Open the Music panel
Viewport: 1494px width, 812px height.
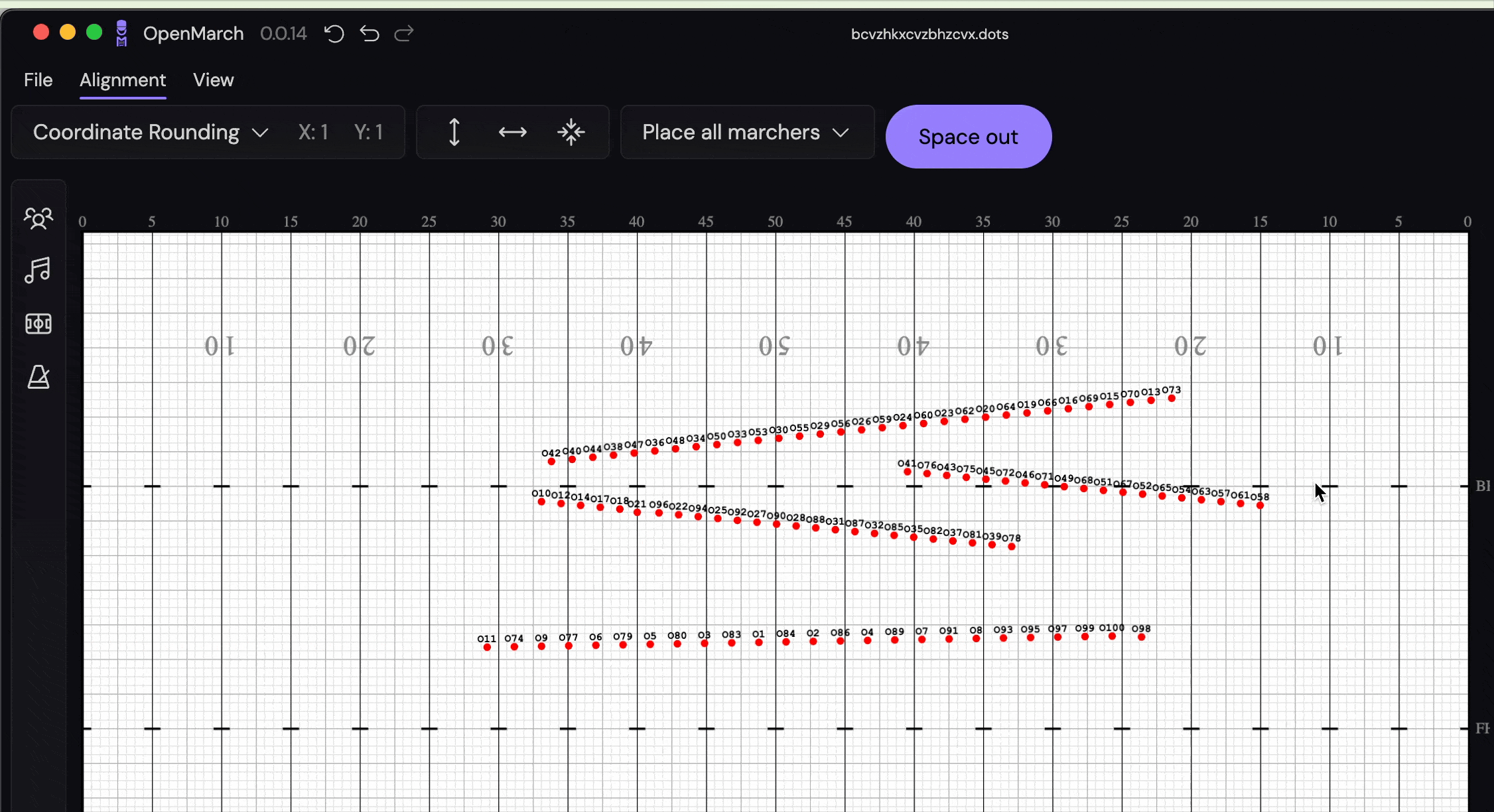(38, 270)
